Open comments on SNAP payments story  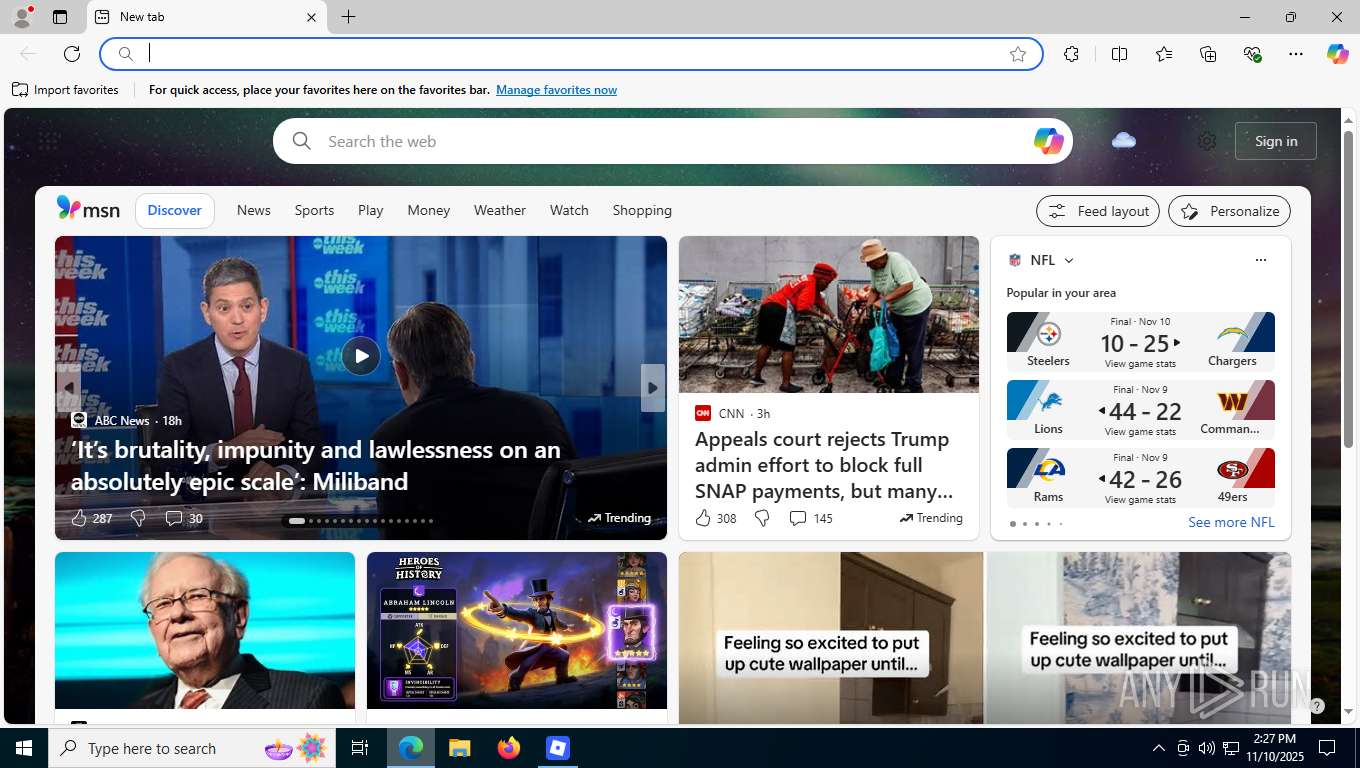pos(810,518)
